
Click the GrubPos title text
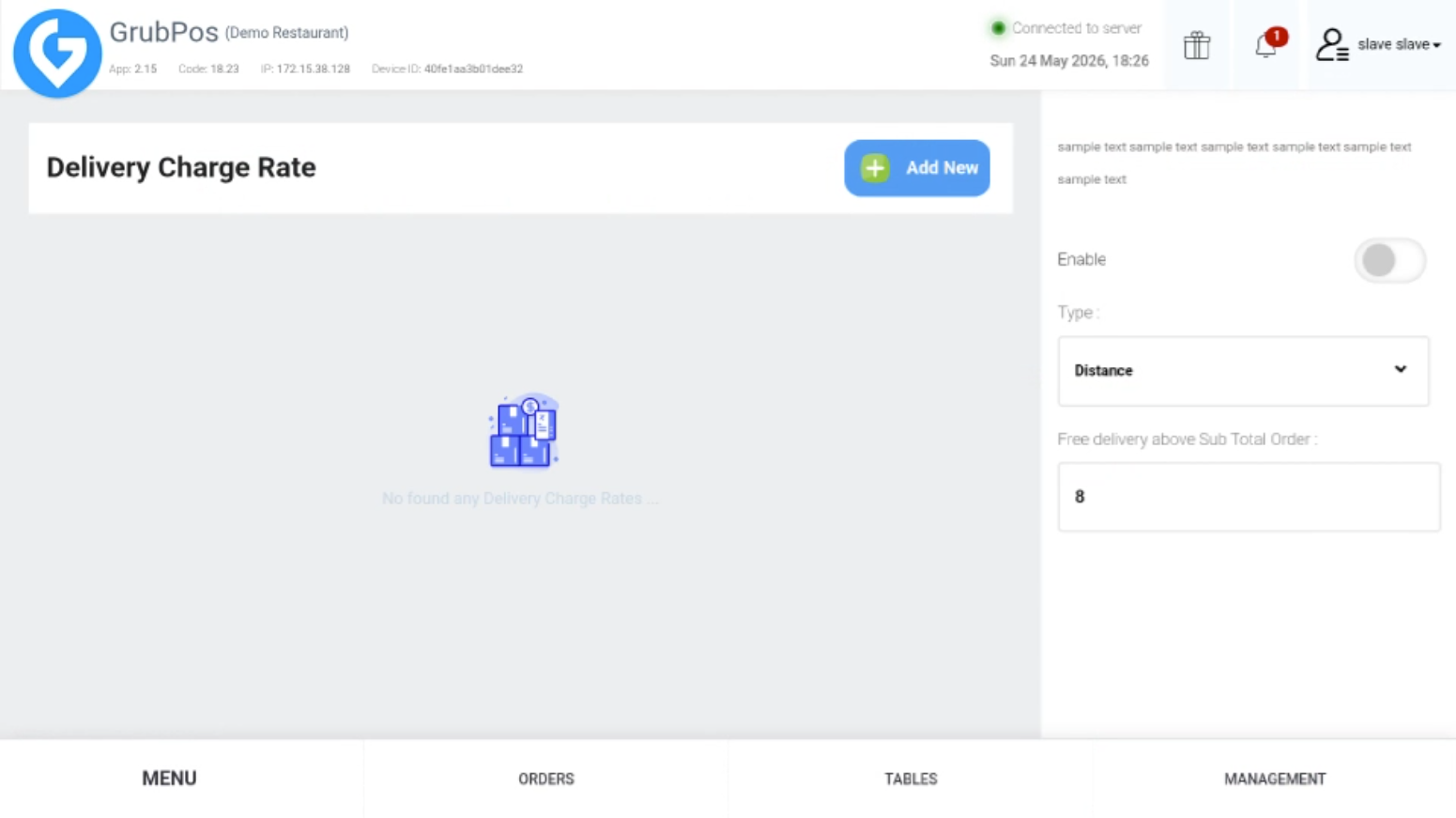click(x=163, y=32)
